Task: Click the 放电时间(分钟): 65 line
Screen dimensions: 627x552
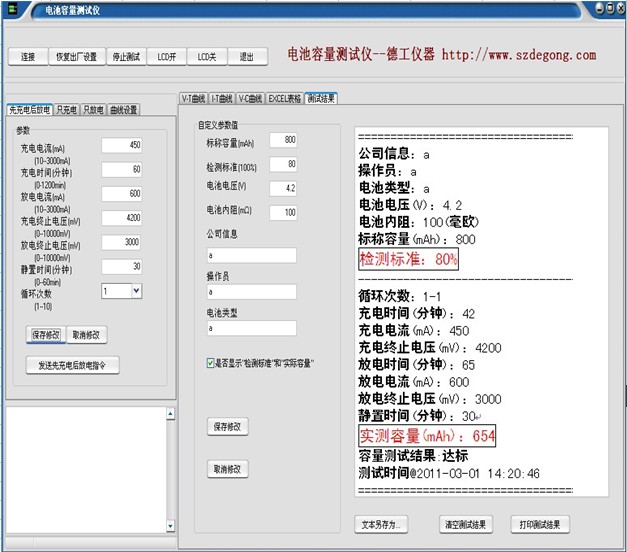Action: [417, 365]
